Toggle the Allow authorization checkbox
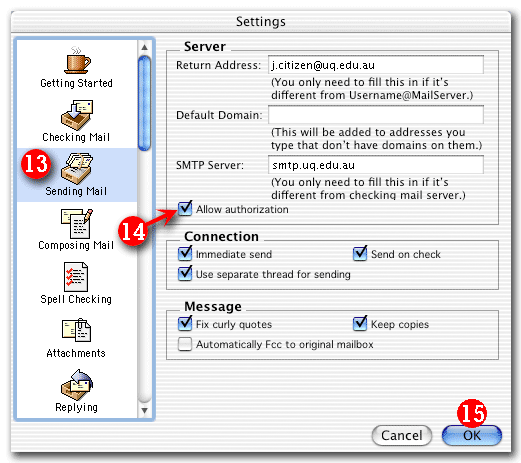 tap(185, 209)
